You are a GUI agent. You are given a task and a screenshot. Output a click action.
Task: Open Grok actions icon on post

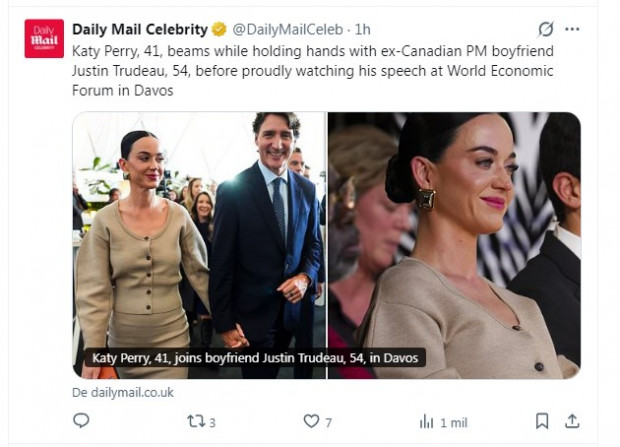545,29
